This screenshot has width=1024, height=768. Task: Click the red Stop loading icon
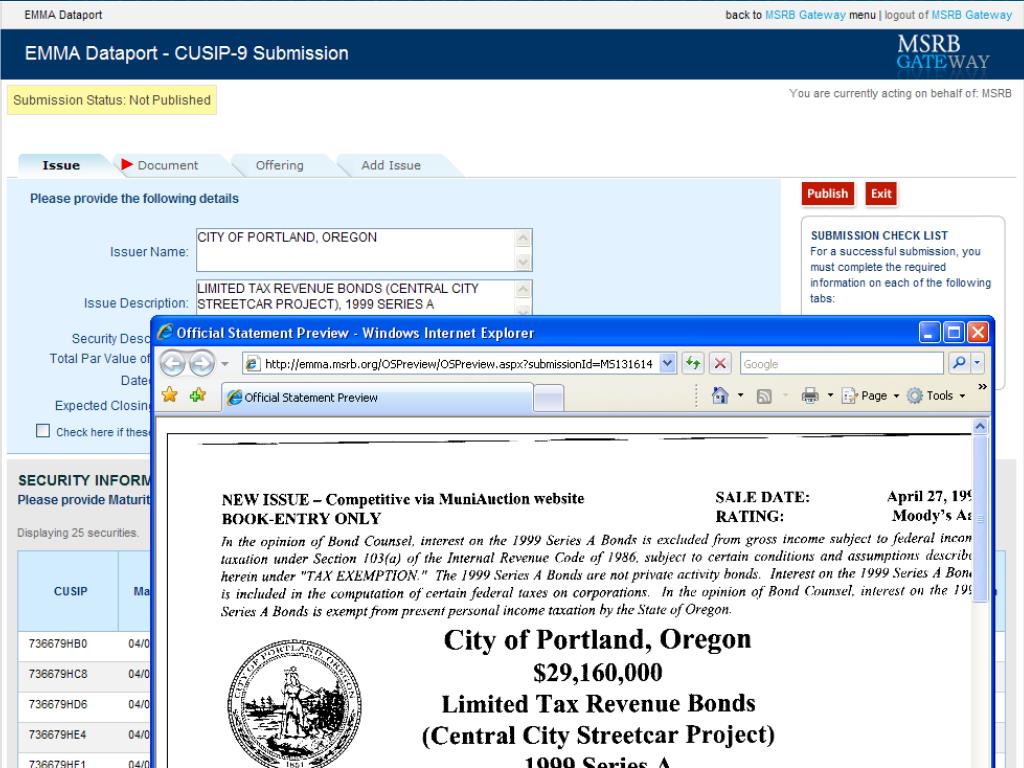point(719,363)
